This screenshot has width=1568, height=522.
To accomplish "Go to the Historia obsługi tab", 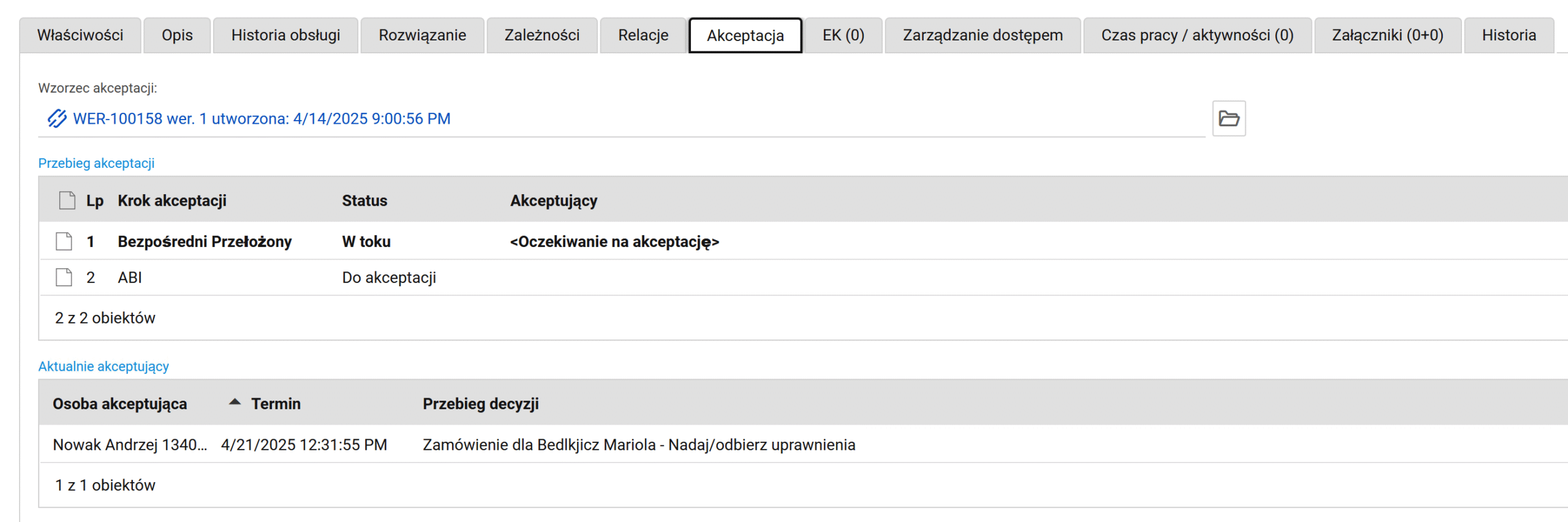I will point(285,36).
